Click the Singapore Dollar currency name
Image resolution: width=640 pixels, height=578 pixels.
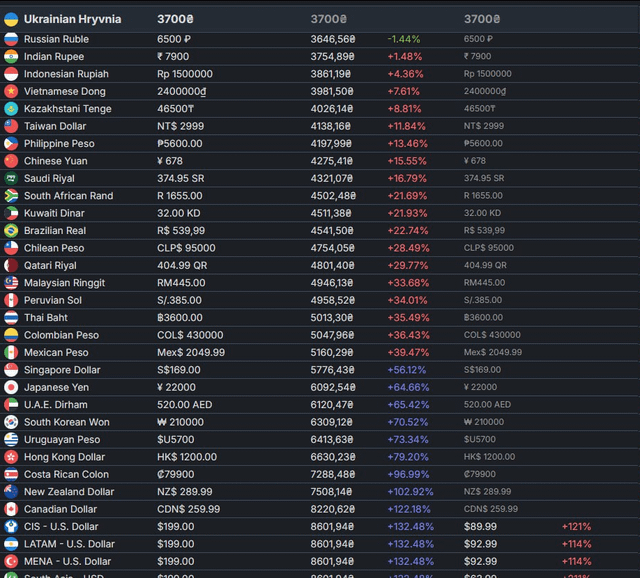62,370
